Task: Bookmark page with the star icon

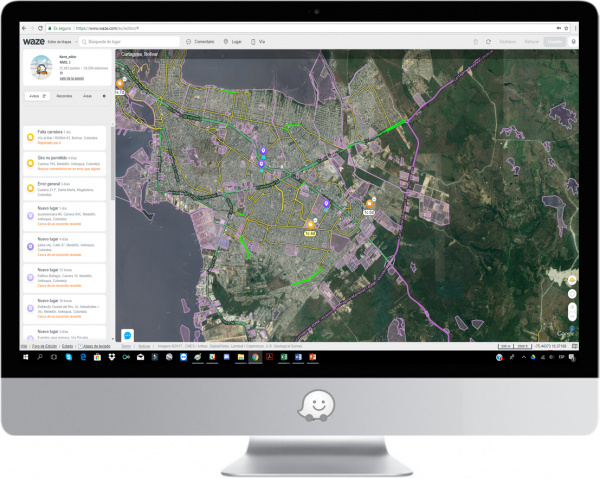Action: (x=567, y=30)
